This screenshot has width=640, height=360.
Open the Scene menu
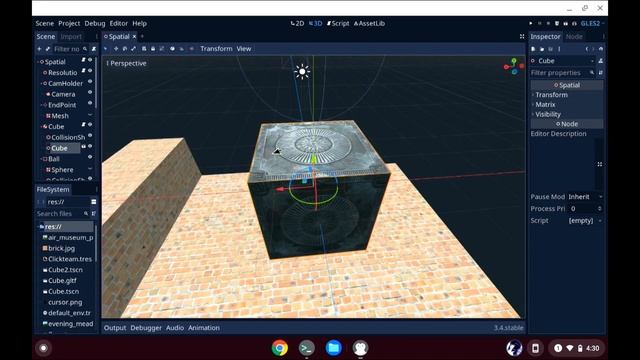click(x=44, y=23)
